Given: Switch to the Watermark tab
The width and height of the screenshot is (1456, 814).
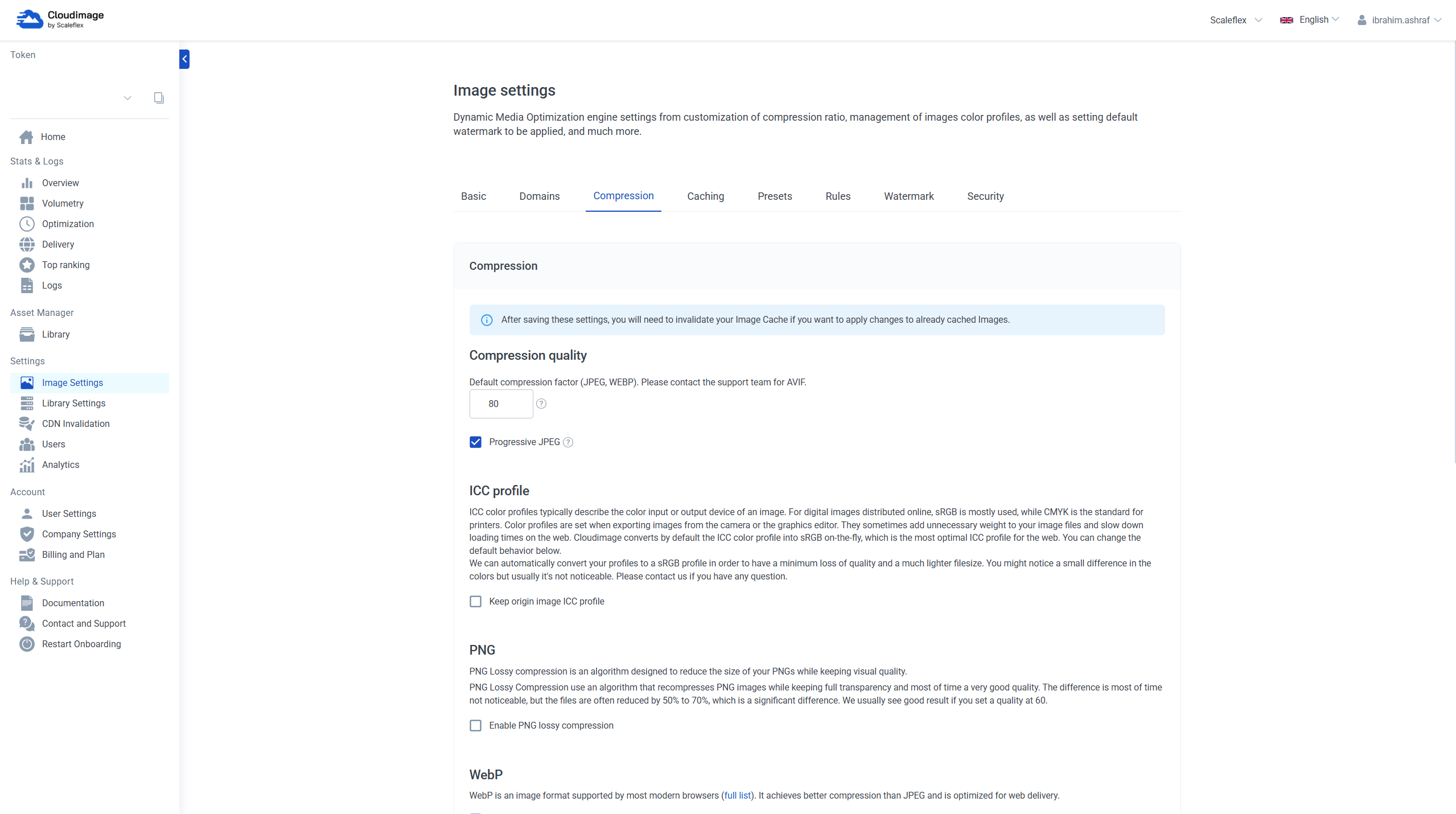Looking at the screenshot, I should [x=908, y=196].
